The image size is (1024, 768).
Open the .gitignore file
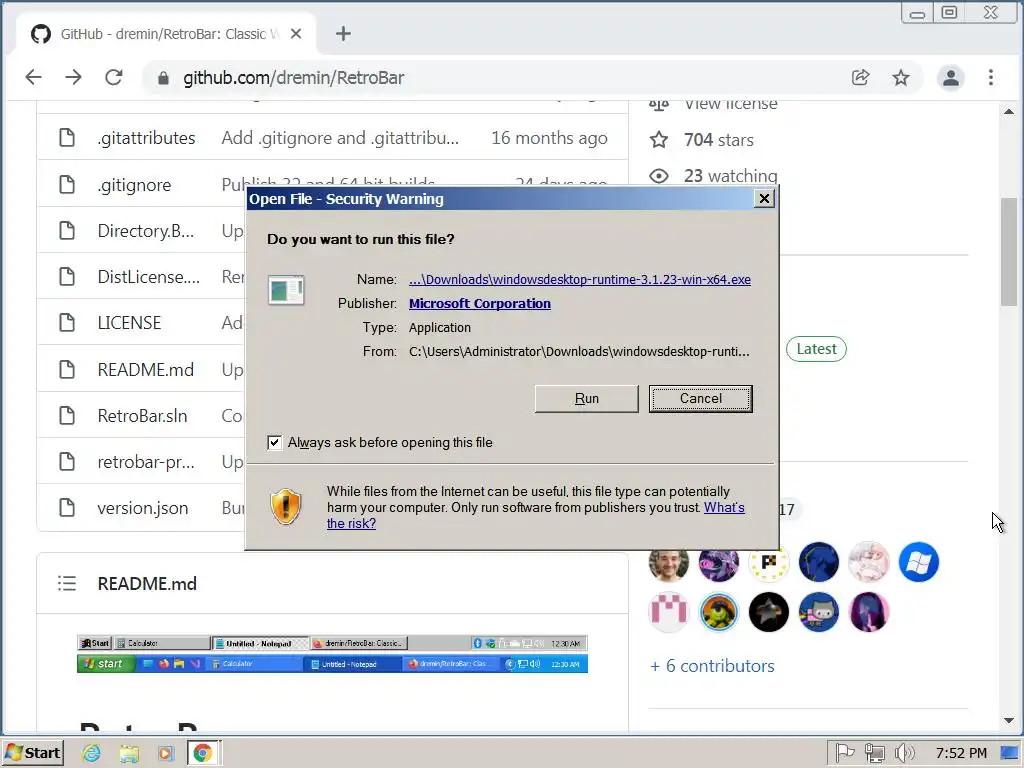tap(134, 185)
